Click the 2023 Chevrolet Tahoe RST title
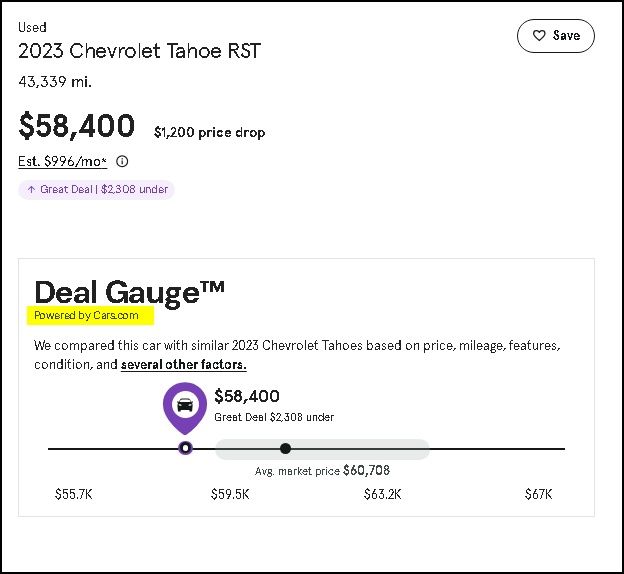The height and width of the screenshot is (574, 624). (139, 51)
